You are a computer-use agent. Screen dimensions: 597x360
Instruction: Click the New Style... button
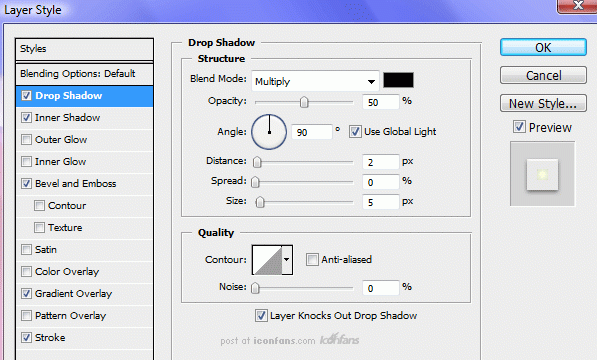point(543,104)
